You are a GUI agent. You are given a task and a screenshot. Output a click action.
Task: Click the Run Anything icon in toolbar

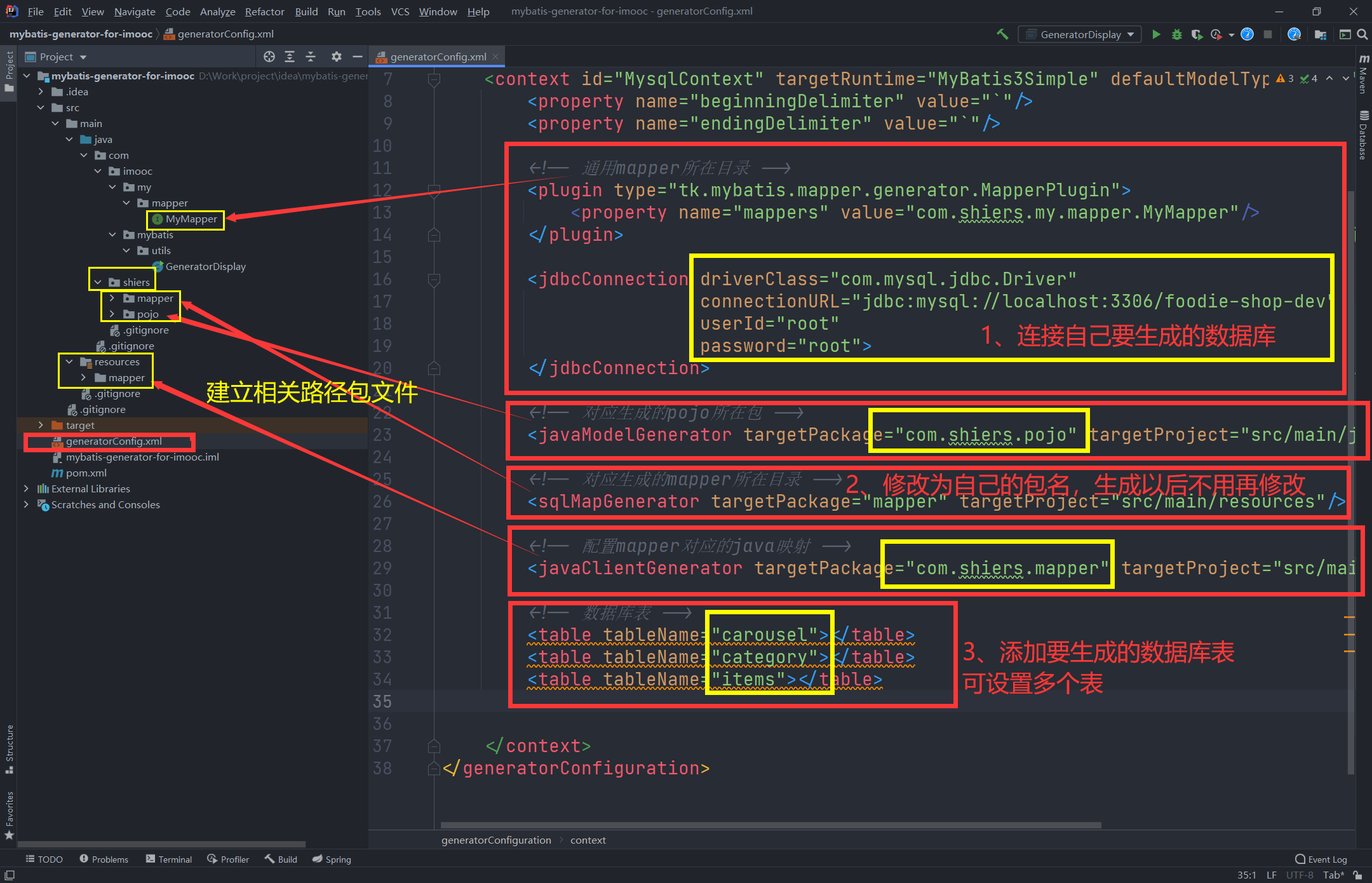1345,34
